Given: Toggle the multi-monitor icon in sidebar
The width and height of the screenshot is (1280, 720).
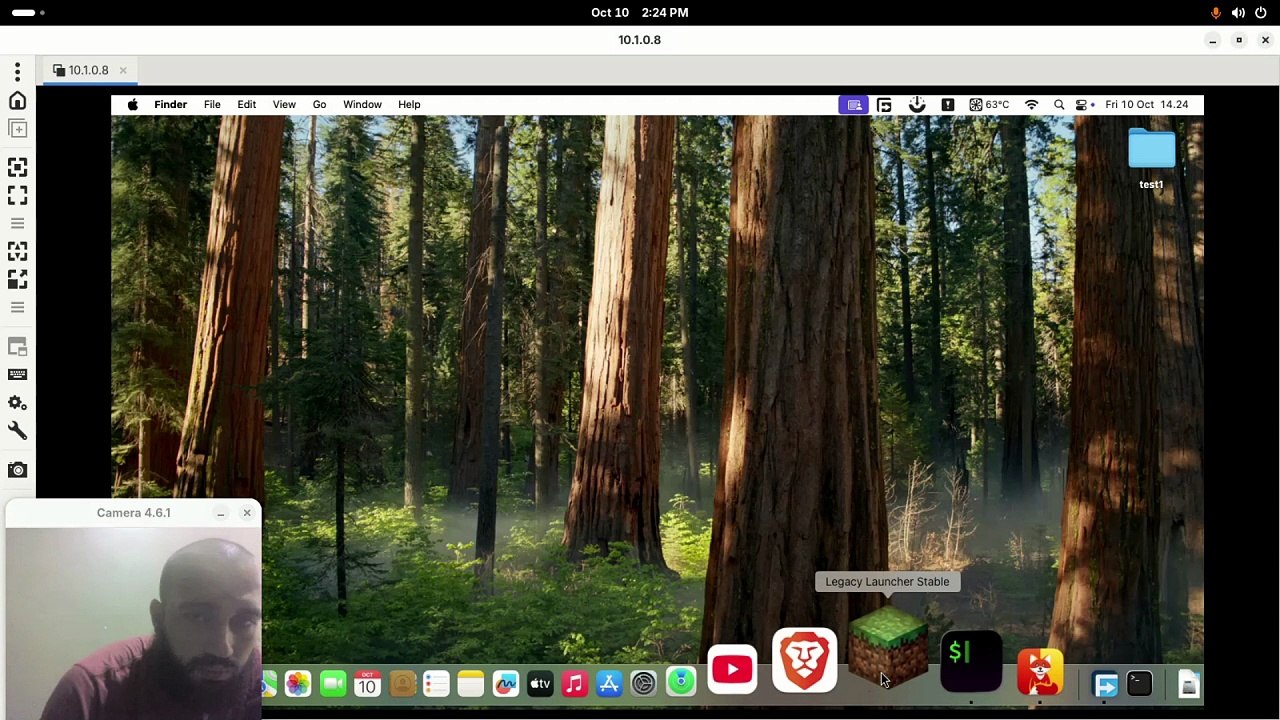Looking at the screenshot, I should click(x=17, y=347).
